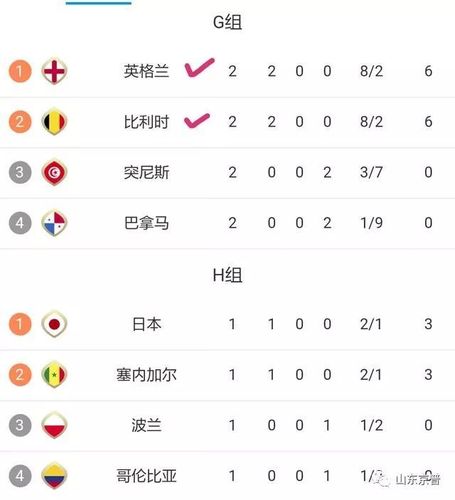Select the 突尼斯 team name
455x500 pixels.
pos(146,172)
